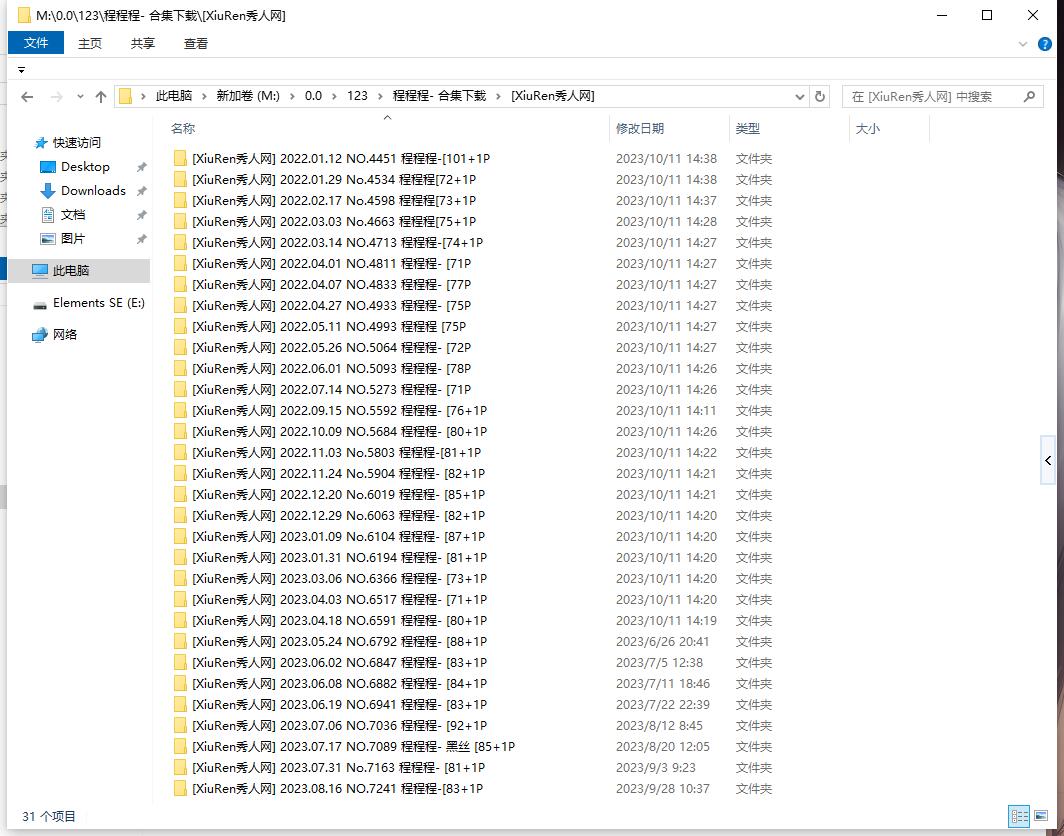Click the side panel collapse arrow at right edge
The image size is (1064, 836).
click(1048, 461)
